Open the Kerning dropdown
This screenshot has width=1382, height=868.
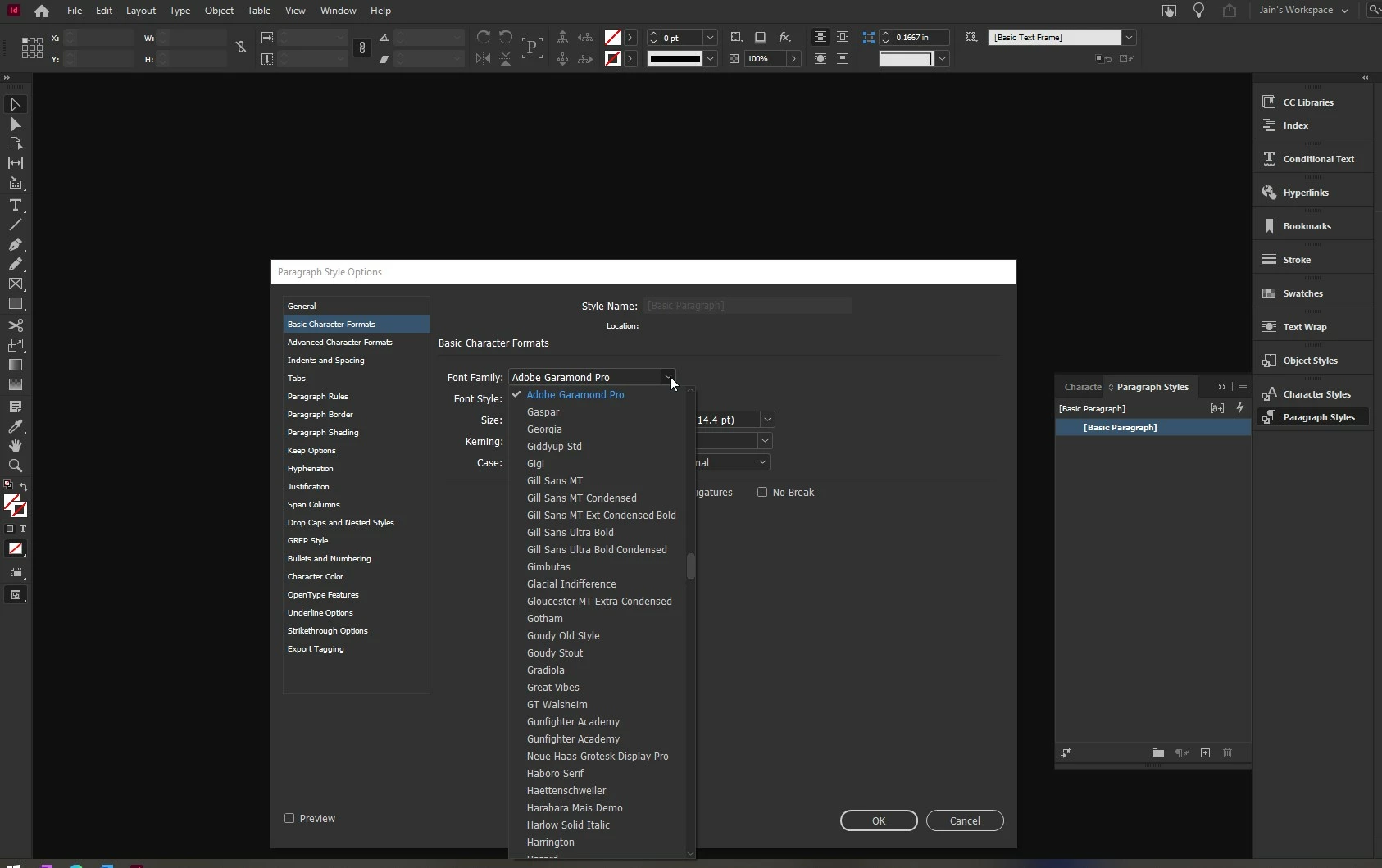[765, 441]
